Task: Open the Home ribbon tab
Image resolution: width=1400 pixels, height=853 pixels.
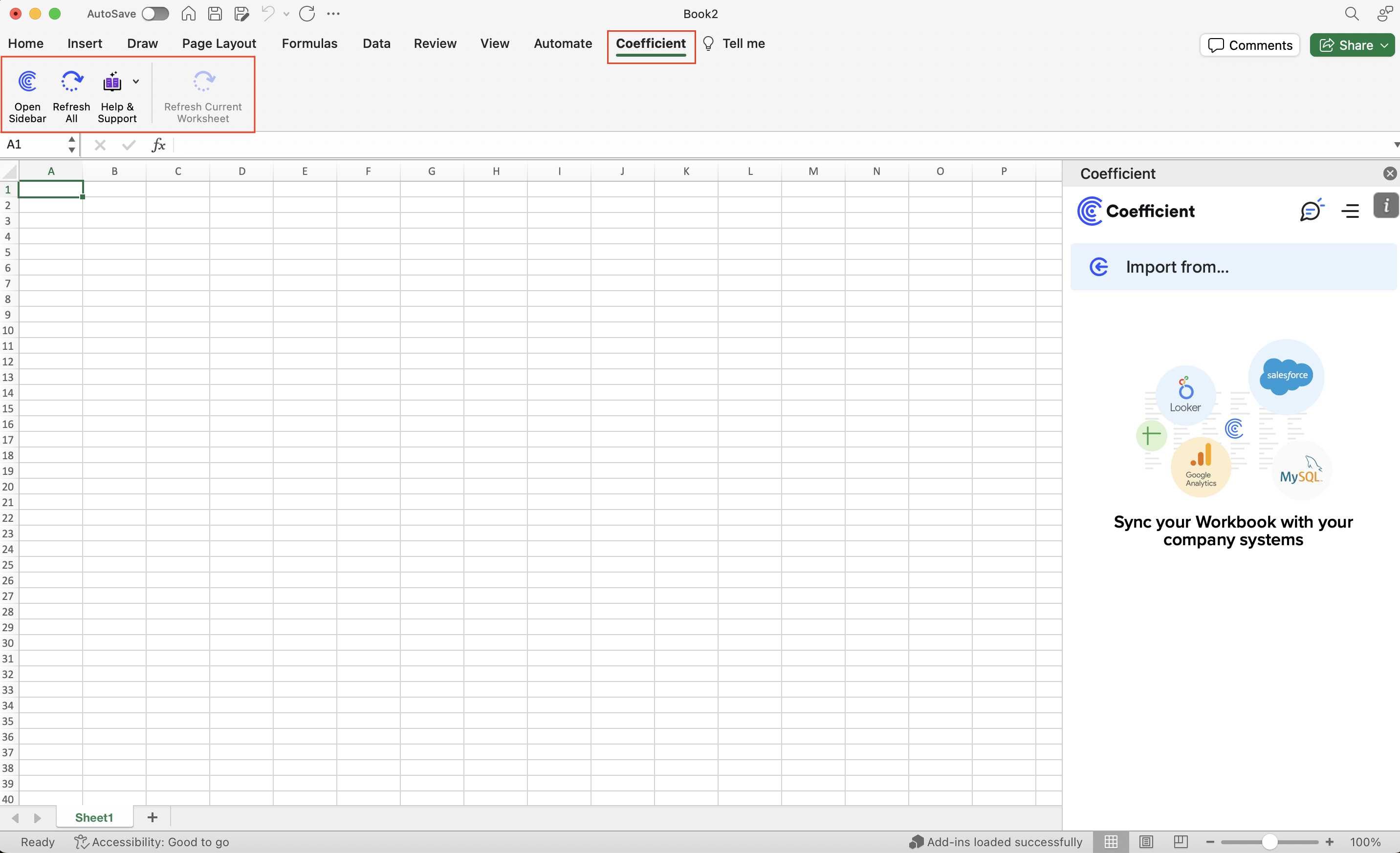Action: coord(25,44)
